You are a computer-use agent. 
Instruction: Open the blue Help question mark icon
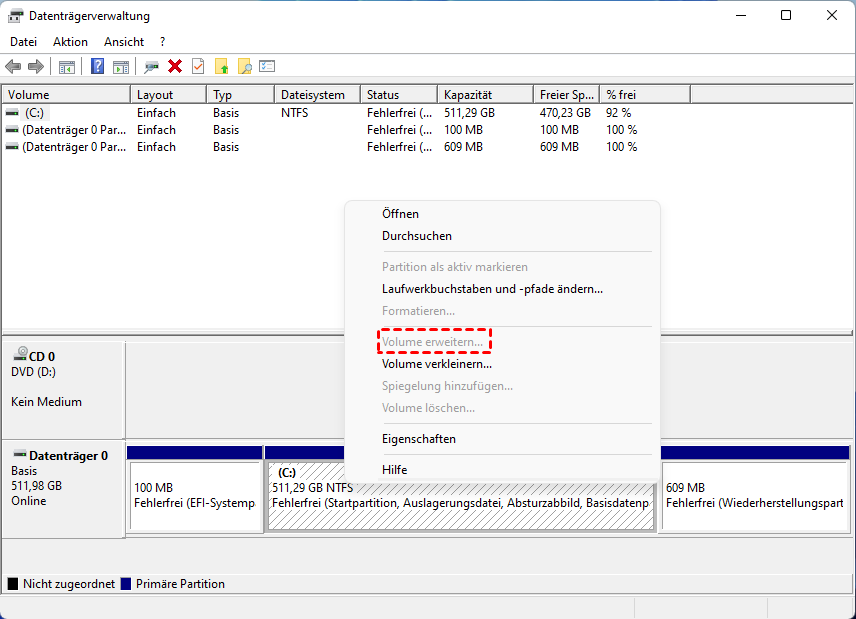[x=97, y=67]
